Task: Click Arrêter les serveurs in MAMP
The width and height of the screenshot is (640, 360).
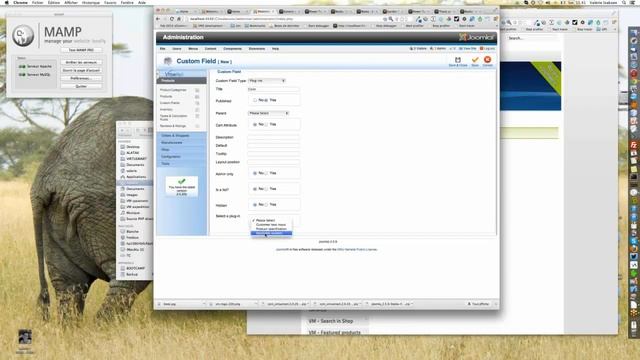Action: (x=81, y=62)
